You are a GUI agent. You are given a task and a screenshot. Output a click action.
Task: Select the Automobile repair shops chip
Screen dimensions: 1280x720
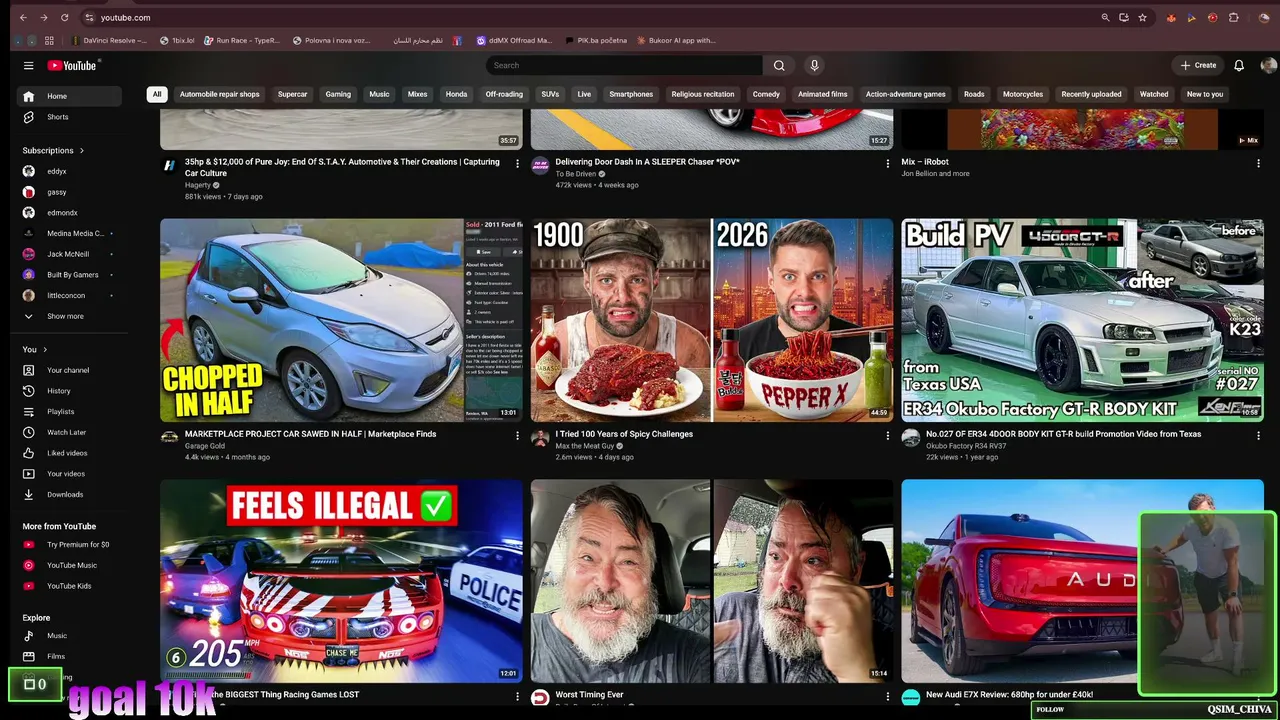(219, 94)
